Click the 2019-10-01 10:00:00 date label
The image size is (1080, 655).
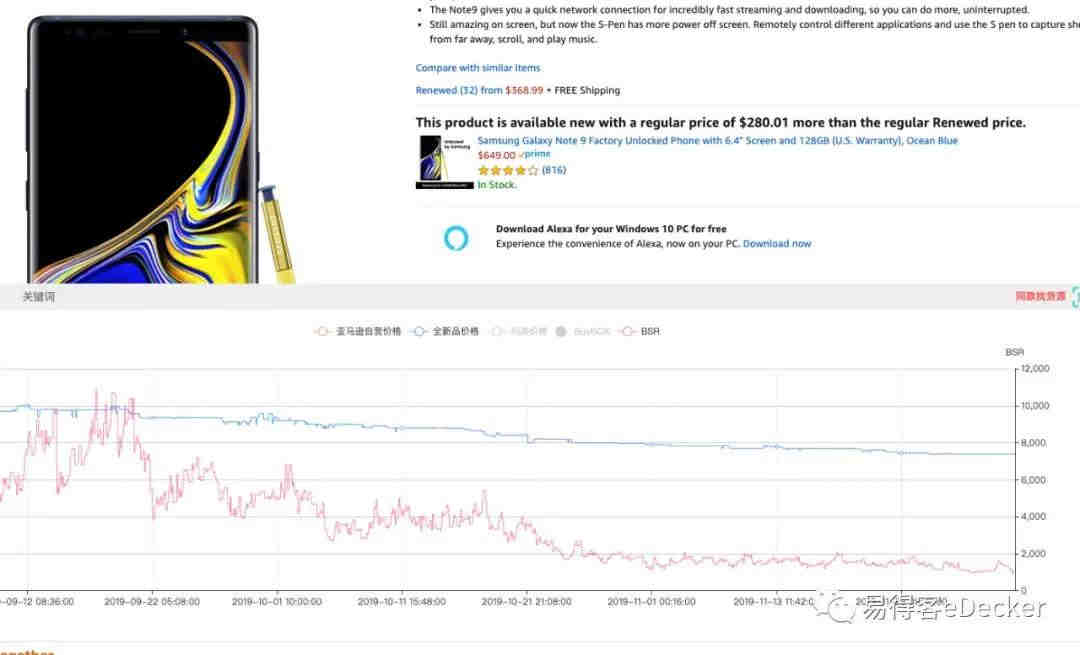[x=276, y=602]
